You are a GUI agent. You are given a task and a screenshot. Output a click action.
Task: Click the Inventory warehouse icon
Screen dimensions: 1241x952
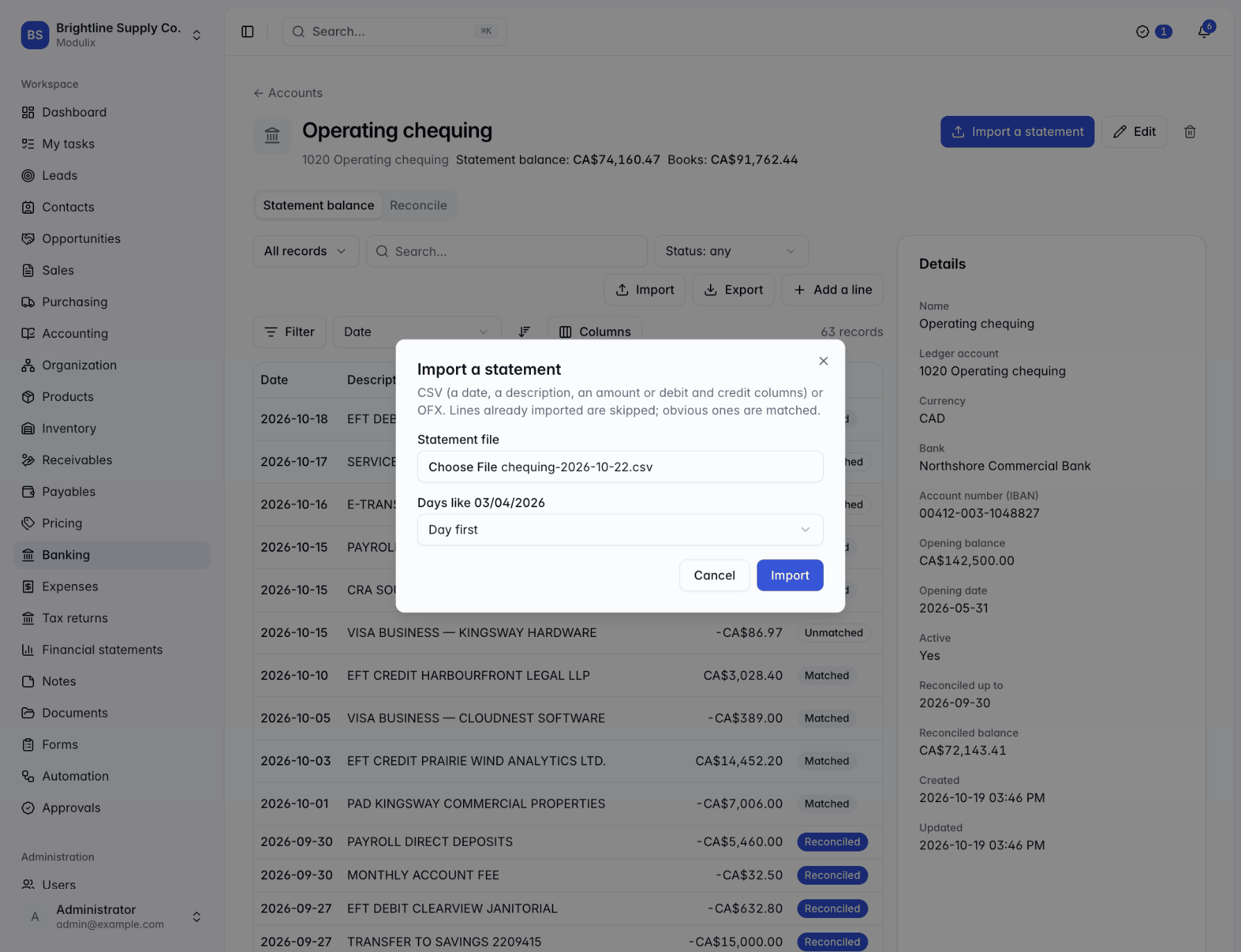pyautogui.click(x=28, y=428)
